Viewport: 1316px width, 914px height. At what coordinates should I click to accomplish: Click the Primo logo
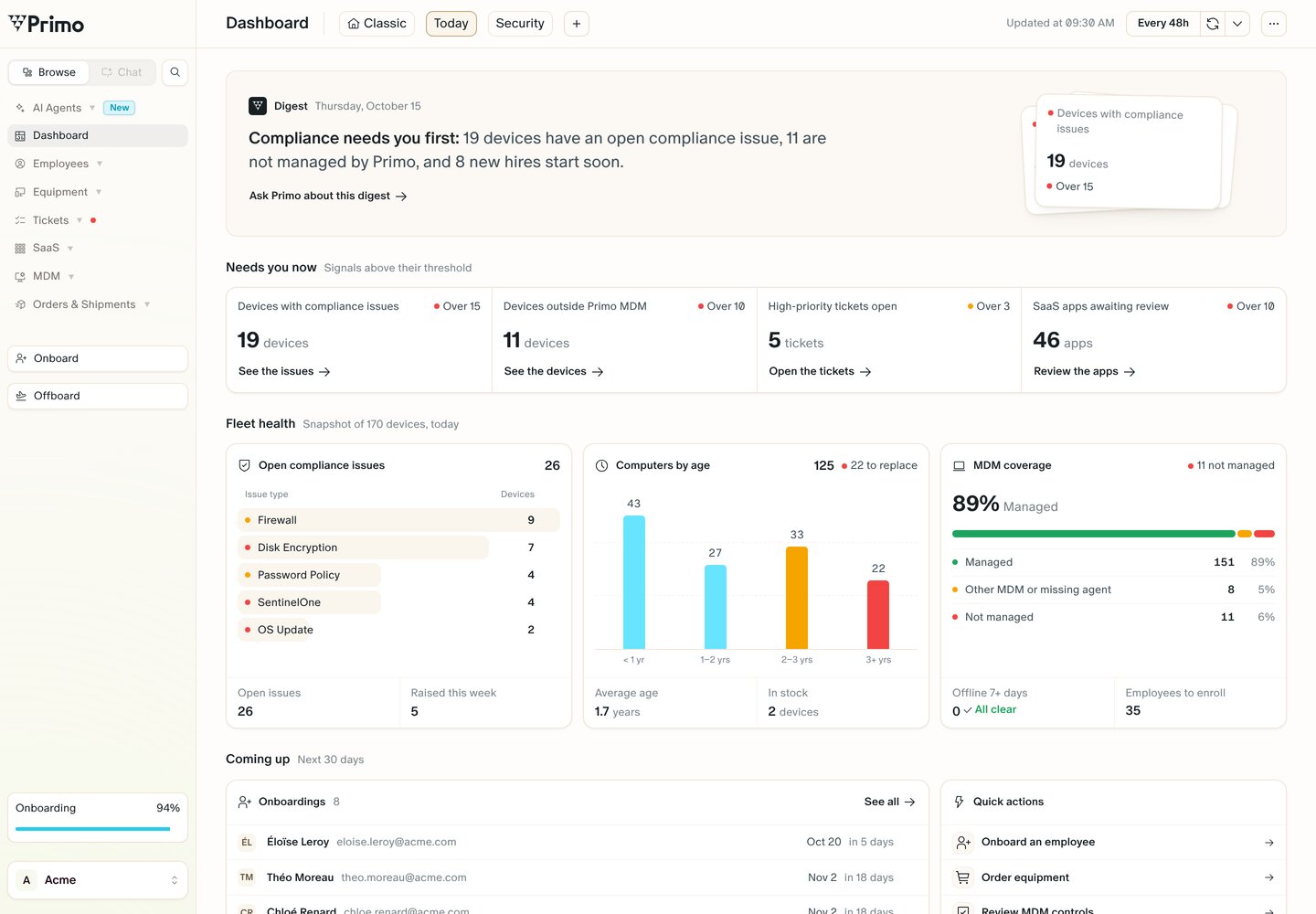(x=47, y=24)
